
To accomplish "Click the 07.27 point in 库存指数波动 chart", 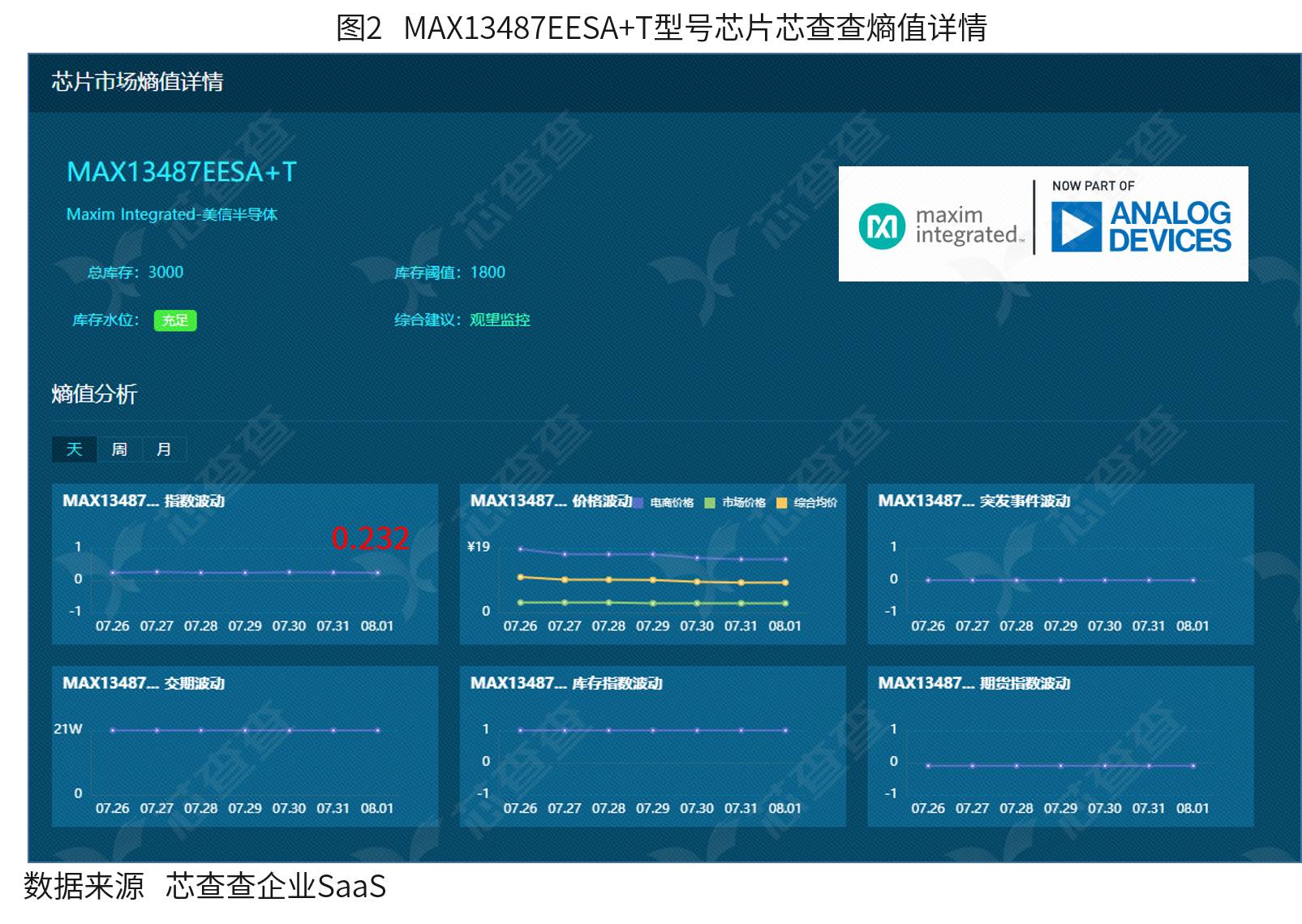I will coord(565,730).
